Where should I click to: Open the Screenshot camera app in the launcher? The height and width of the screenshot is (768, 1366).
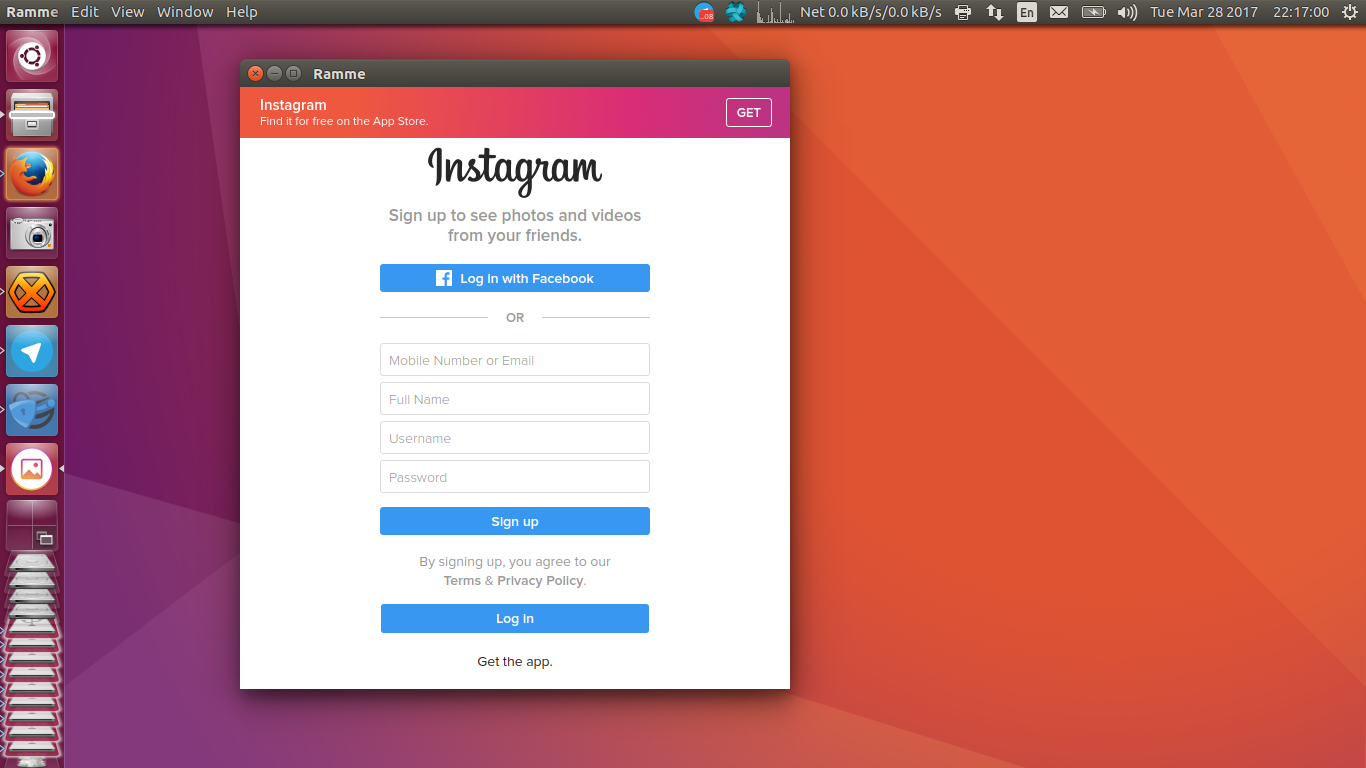32,233
